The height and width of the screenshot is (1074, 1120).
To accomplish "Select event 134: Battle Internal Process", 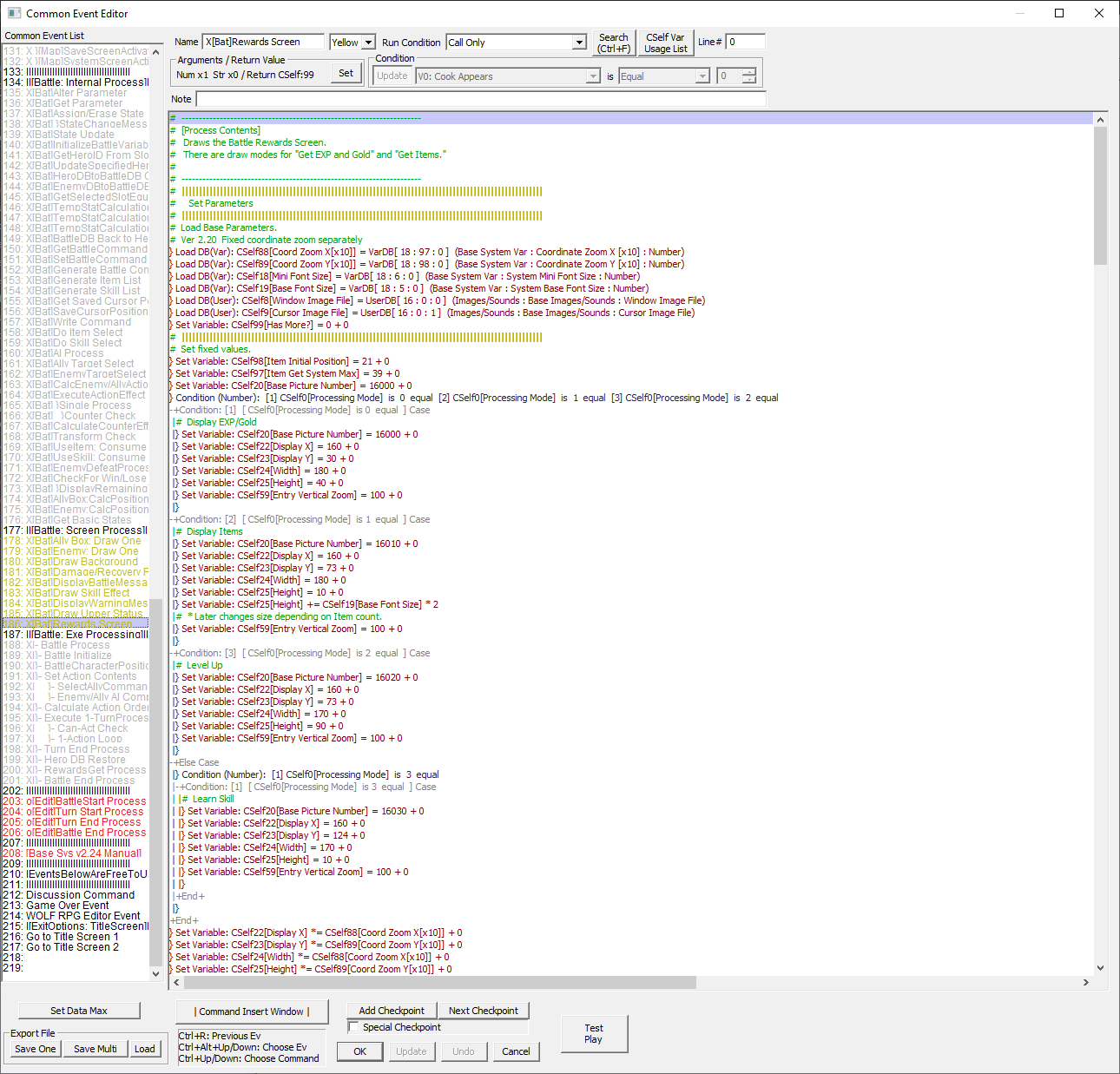I will (x=76, y=82).
